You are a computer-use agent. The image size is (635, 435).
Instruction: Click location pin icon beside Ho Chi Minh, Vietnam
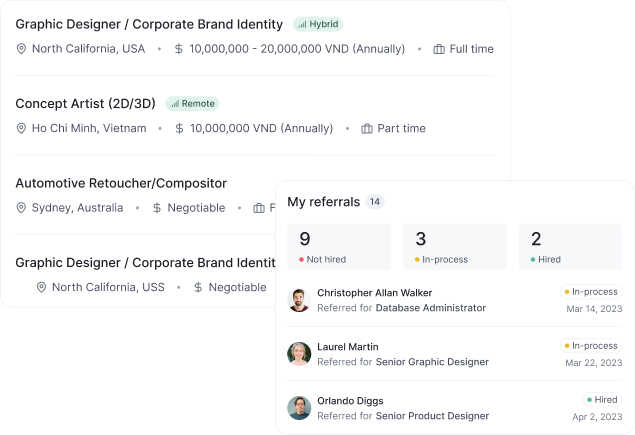(22, 129)
